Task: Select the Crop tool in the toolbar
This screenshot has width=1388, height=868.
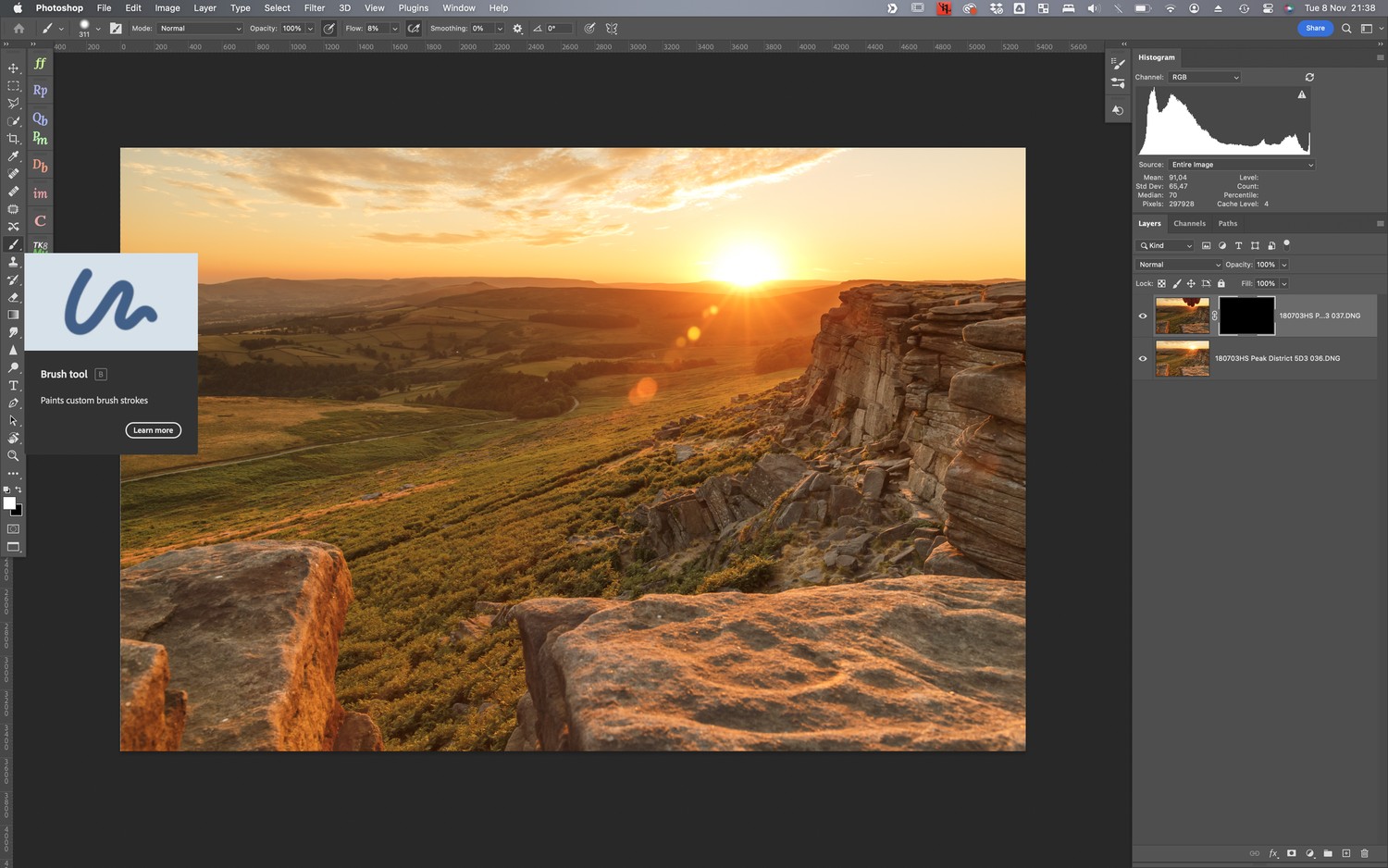Action: (13, 139)
